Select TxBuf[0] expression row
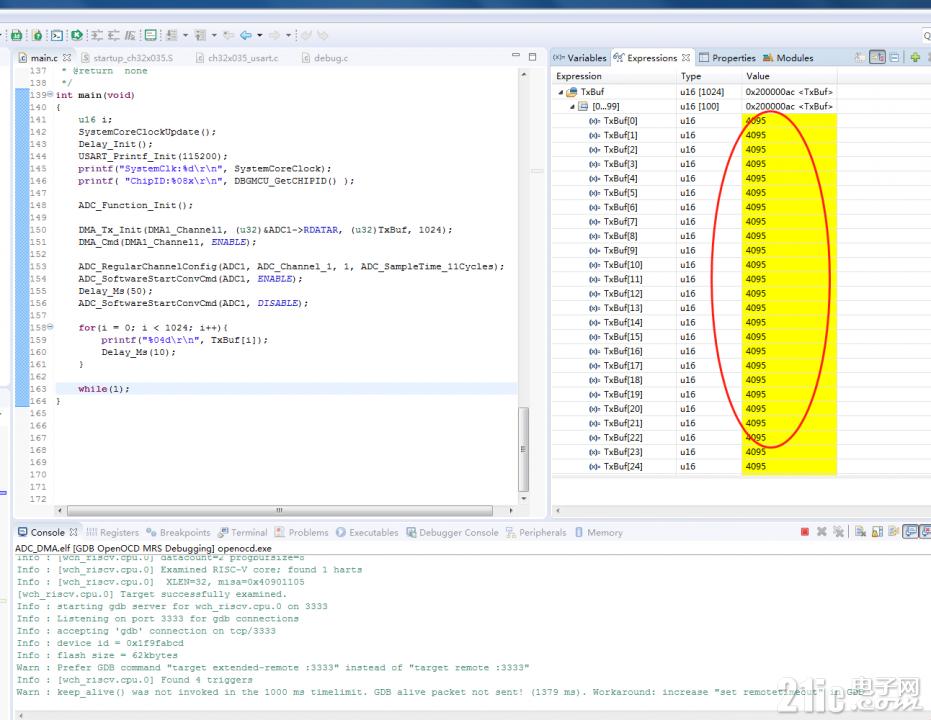The image size is (931, 720). pyautogui.click(x=694, y=120)
